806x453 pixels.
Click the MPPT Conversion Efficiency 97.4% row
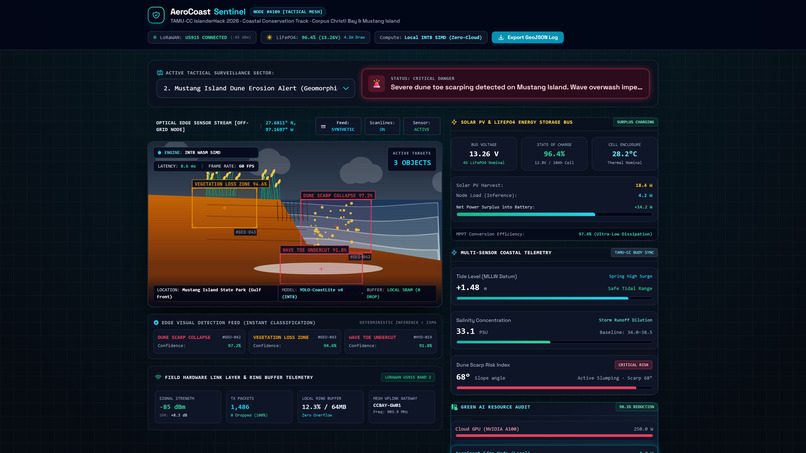point(554,234)
